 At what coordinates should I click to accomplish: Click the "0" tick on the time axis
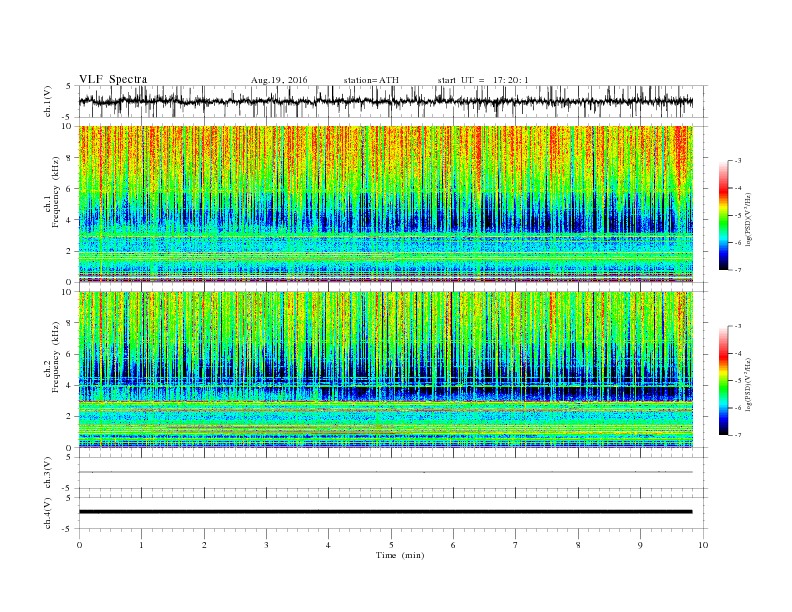[79, 545]
